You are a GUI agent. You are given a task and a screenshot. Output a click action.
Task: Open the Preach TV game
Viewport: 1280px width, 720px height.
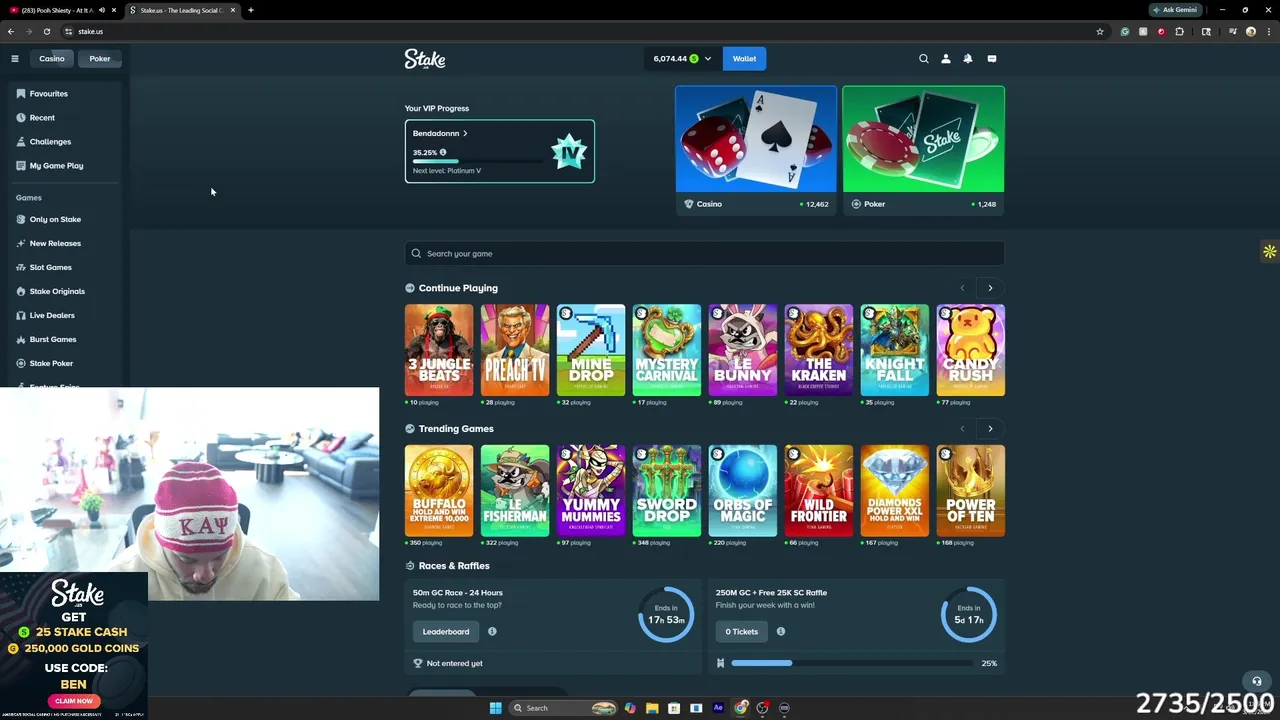[x=515, y=350]
